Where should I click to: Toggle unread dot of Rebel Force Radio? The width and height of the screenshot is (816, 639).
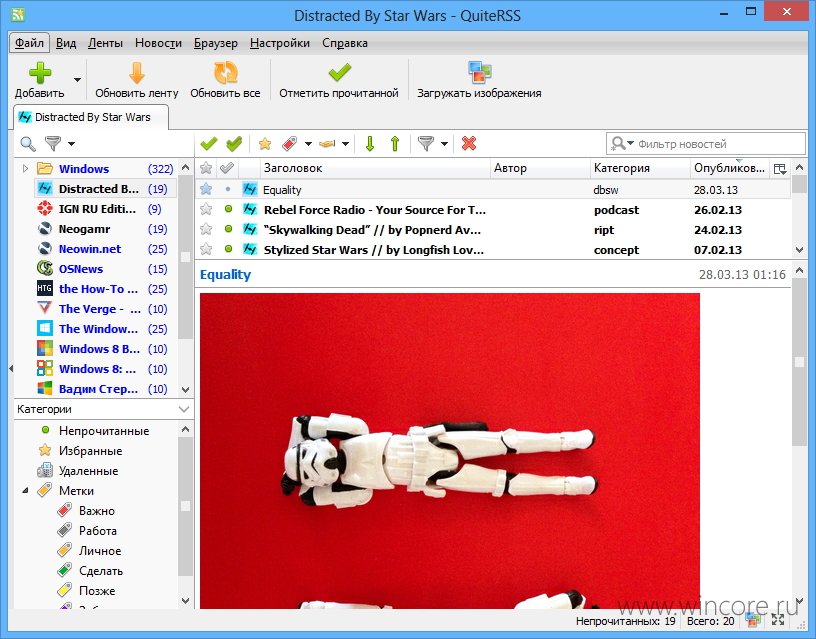pyautogui.click(x=228, y=209)
